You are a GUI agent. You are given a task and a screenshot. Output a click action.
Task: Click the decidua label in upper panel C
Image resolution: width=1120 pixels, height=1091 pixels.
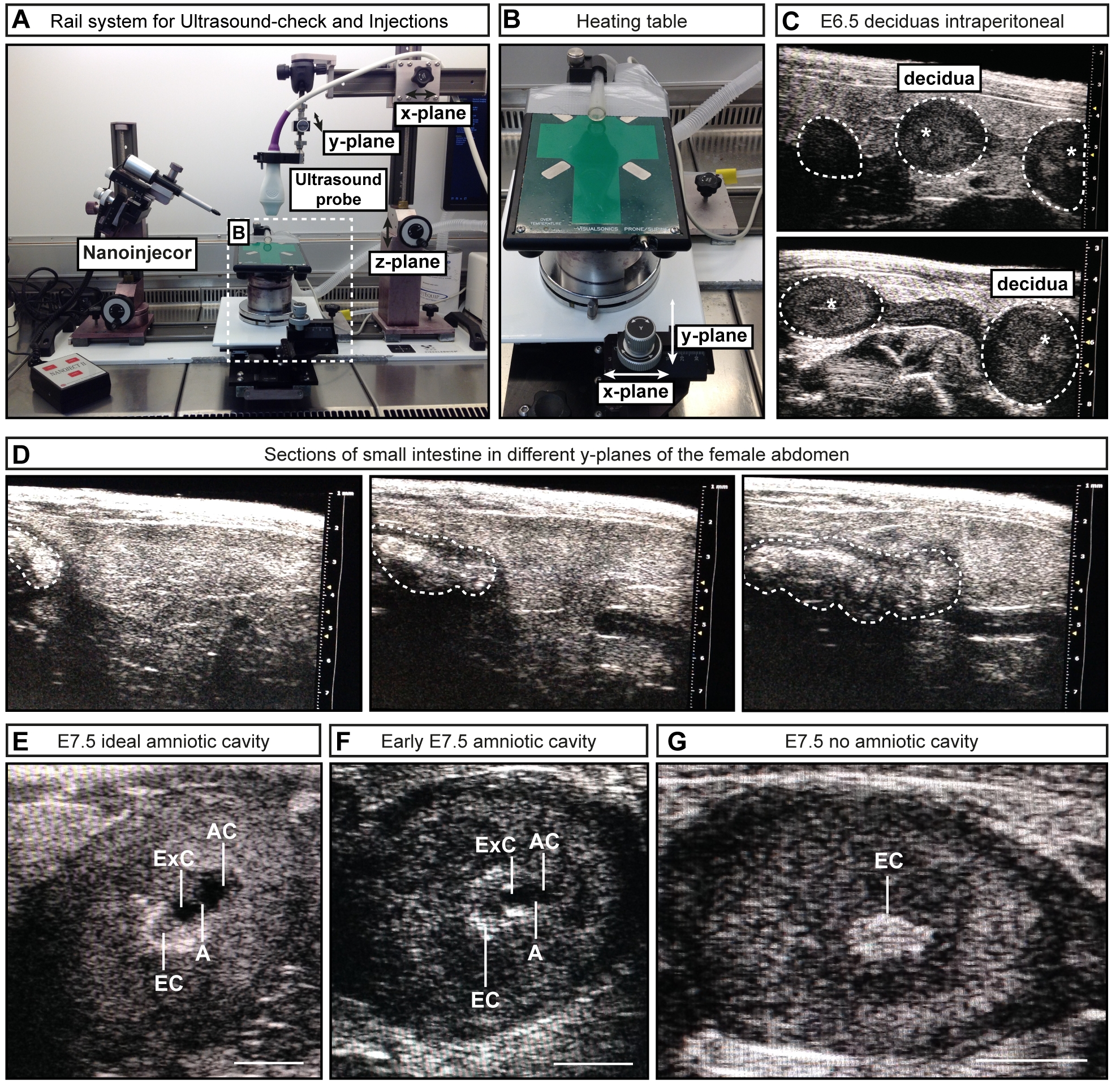point(940,78)
